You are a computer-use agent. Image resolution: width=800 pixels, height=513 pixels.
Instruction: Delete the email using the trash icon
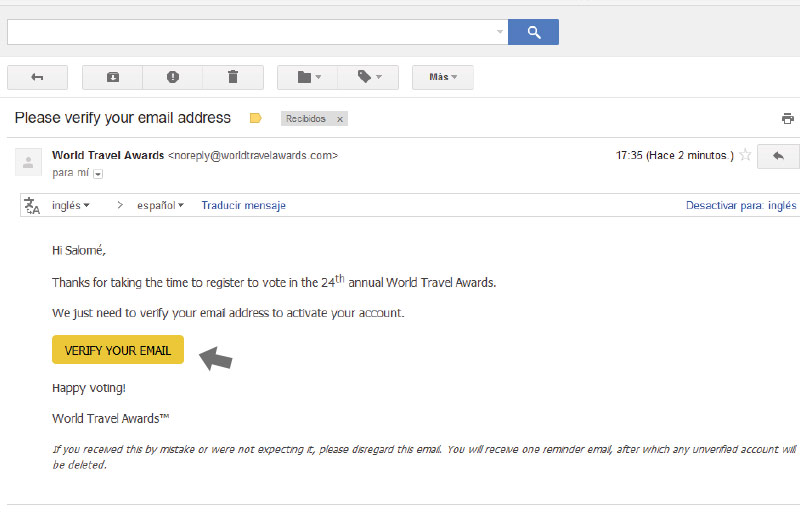pos(233,77)
